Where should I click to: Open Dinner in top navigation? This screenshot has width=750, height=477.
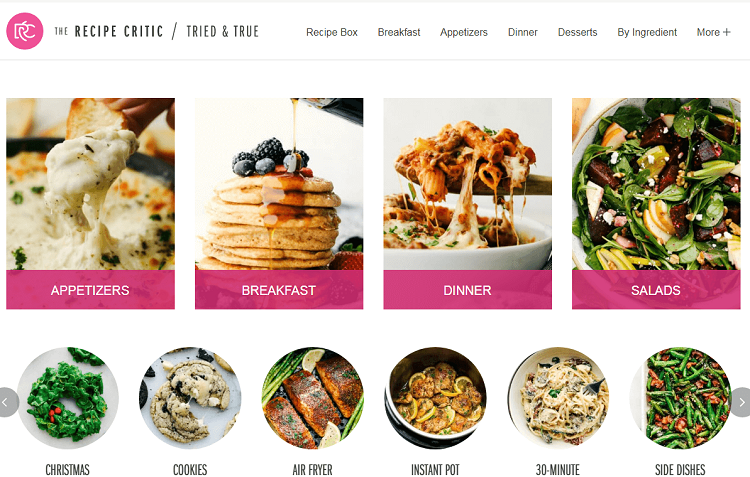[x=523, y=32]
